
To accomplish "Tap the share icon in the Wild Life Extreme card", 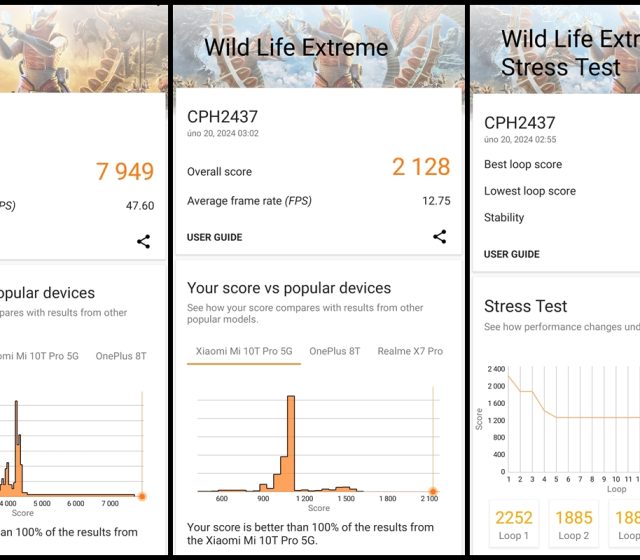I will [x=439, y=237].
